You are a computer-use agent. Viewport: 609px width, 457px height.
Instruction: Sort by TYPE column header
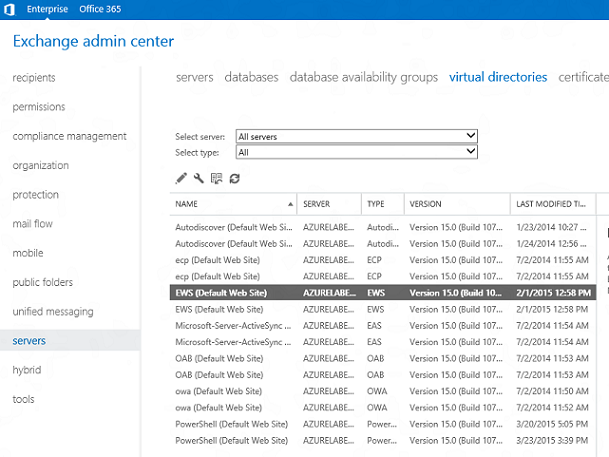tap(383, 204)
